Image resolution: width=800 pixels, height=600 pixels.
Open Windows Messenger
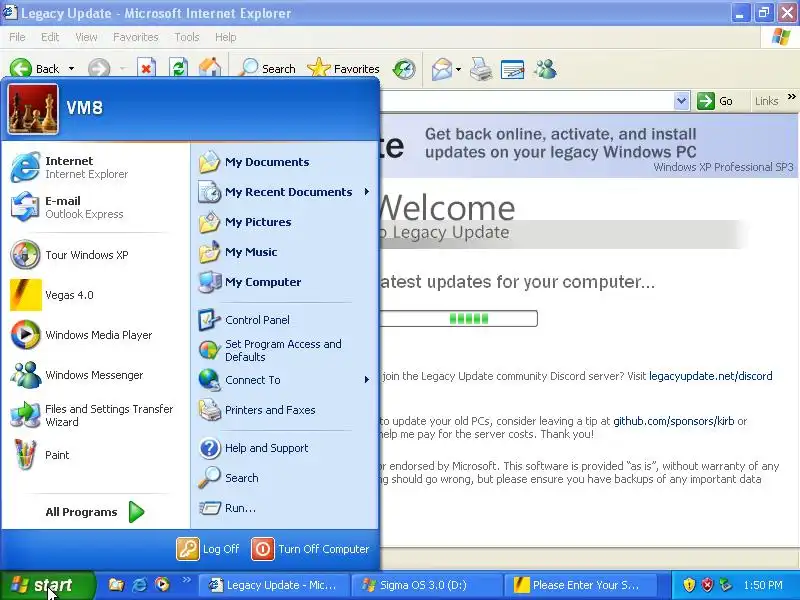[x=95, y=375]
